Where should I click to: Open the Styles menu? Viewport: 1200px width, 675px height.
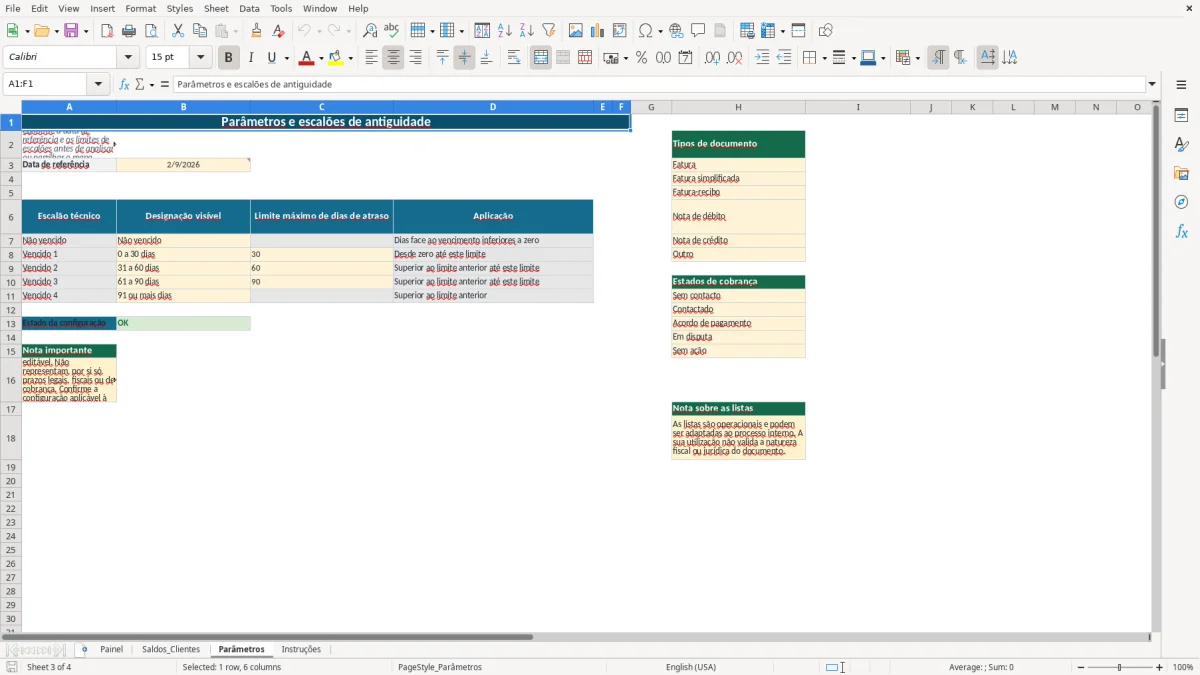(180, 8)
